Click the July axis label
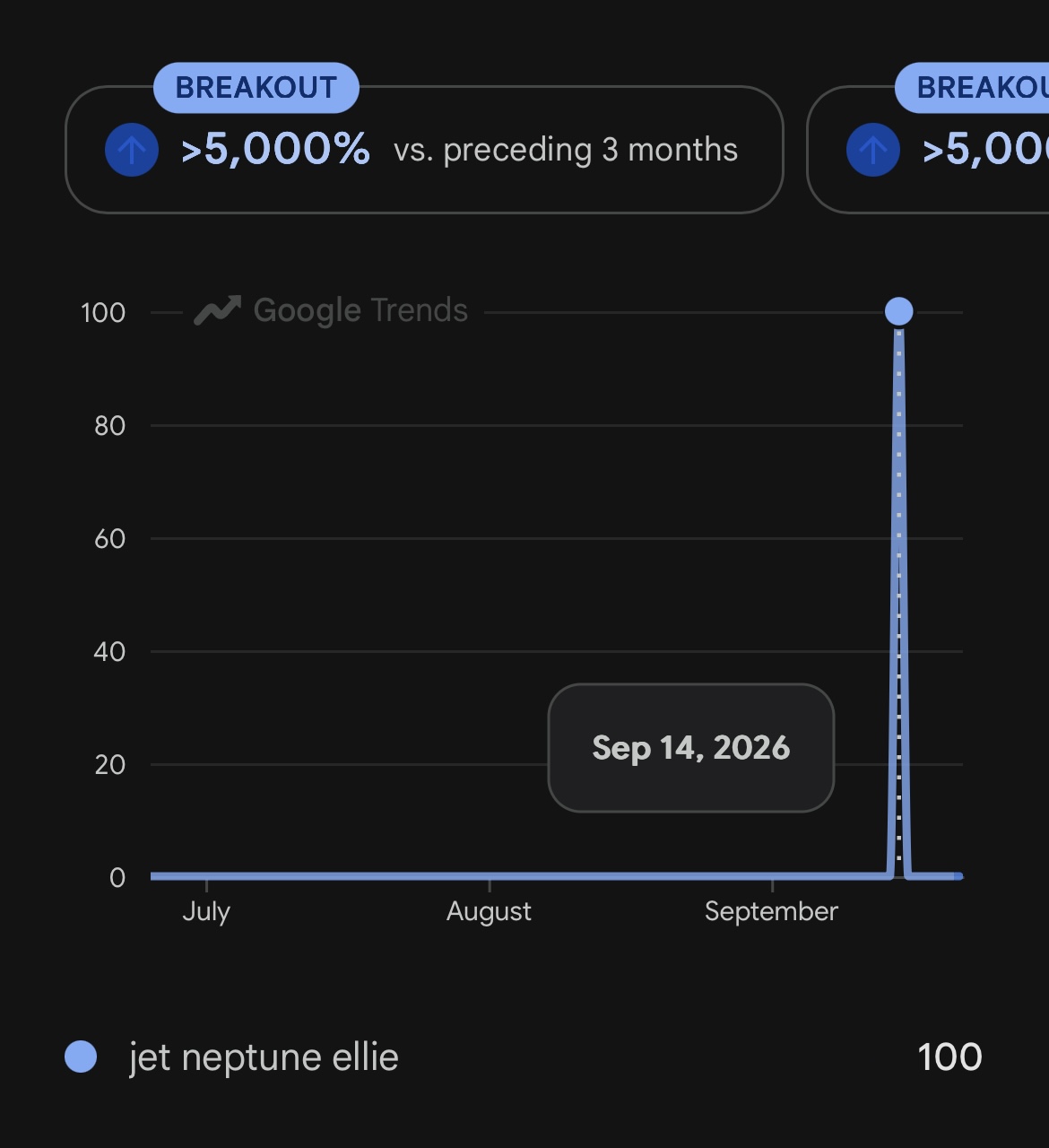This screenshot has width=1049, height=1148. pos(206,912)
